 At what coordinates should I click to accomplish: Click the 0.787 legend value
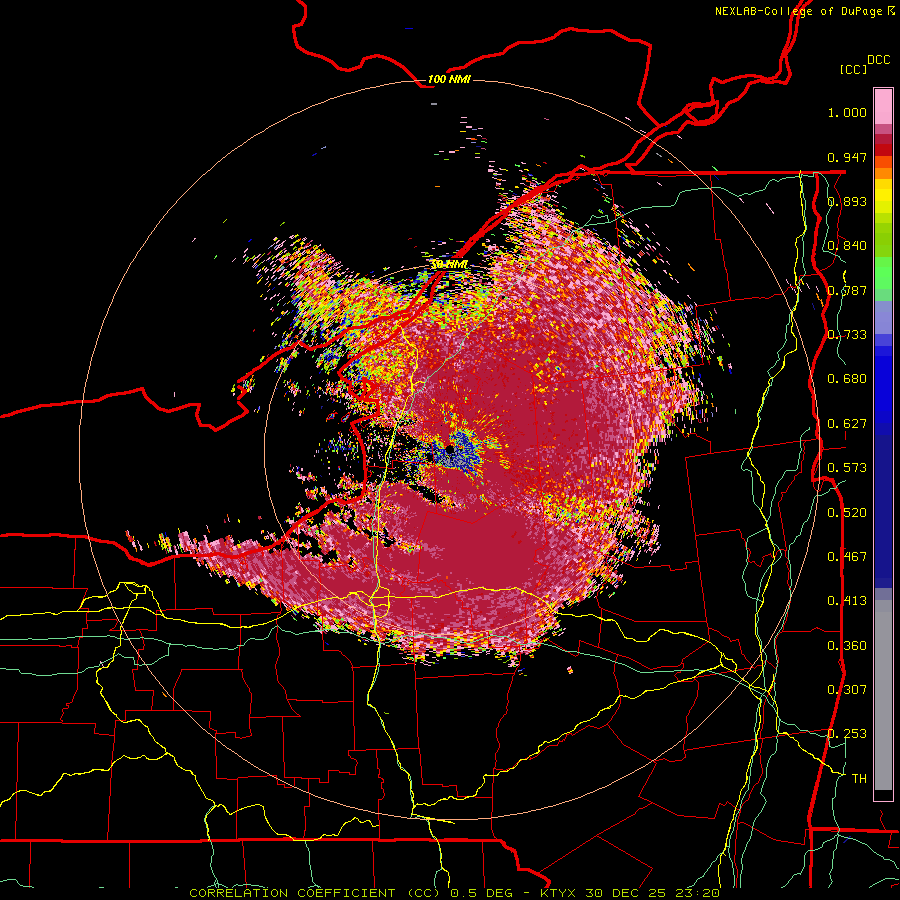(847, 290)
